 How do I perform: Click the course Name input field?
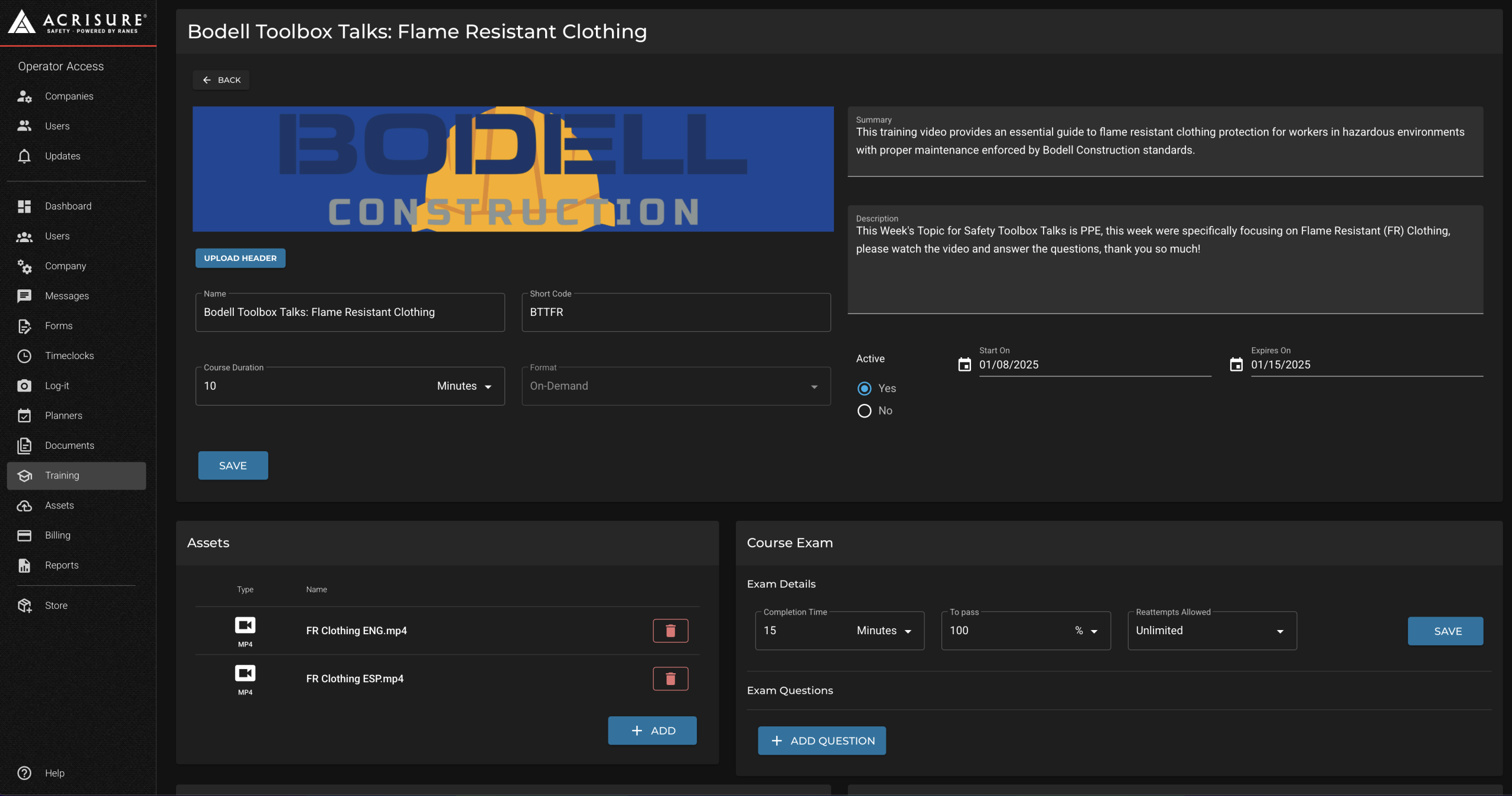click(350, 312)
